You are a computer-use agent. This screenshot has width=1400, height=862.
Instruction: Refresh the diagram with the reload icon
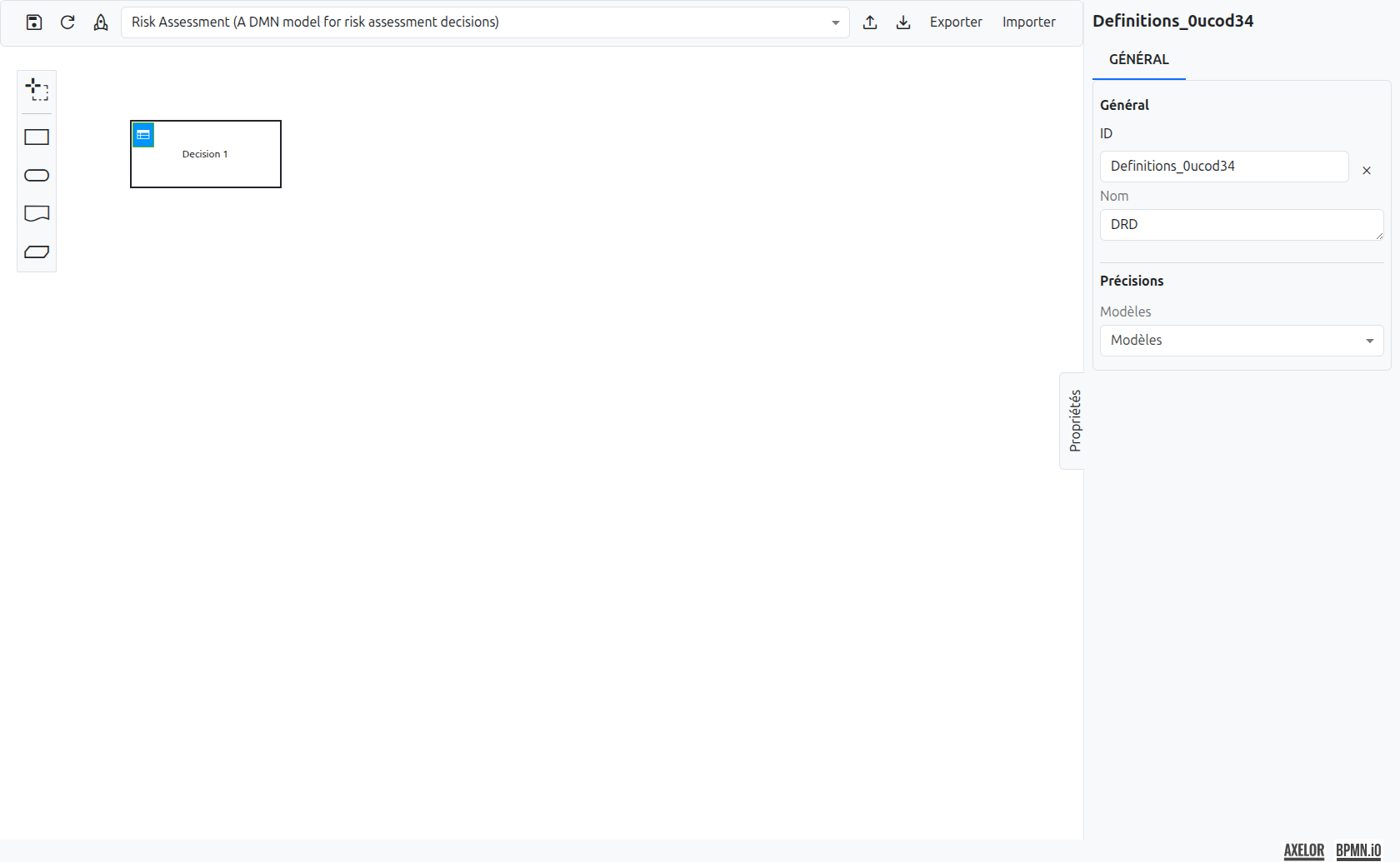(67, 22)
